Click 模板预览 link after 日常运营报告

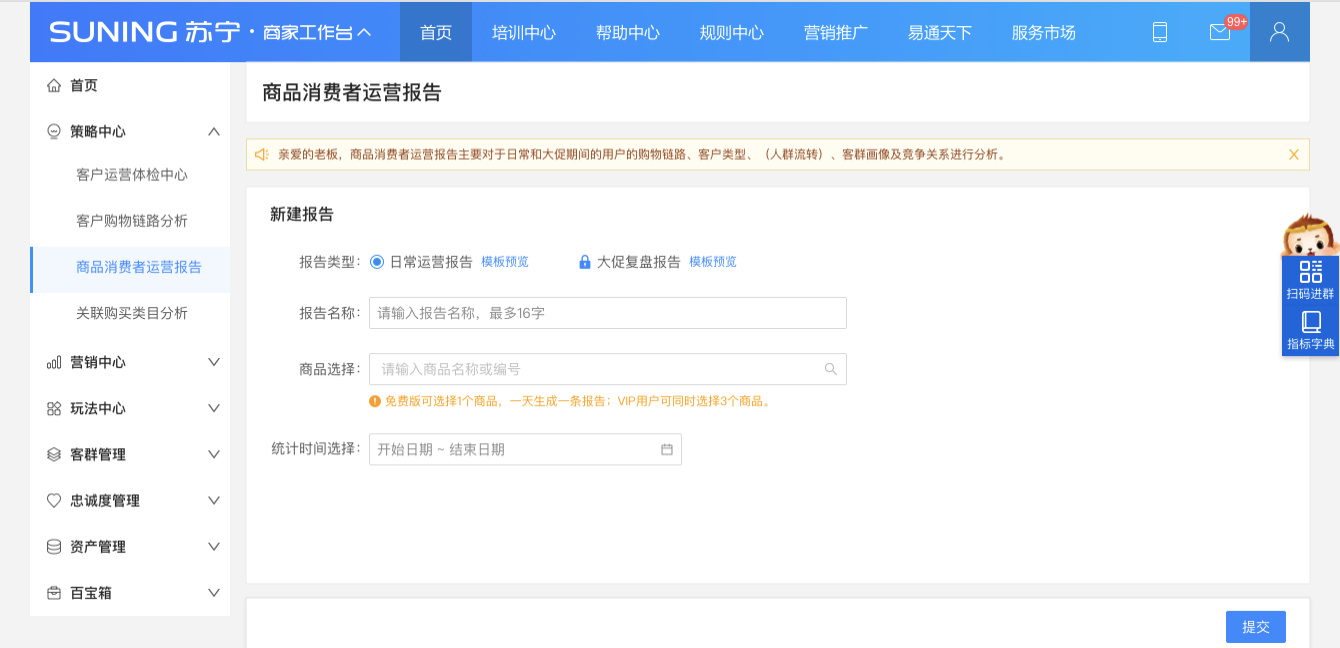(505, 262)
